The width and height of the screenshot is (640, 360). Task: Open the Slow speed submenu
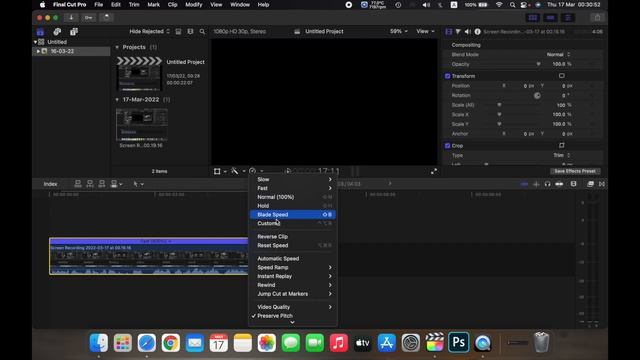293,180
